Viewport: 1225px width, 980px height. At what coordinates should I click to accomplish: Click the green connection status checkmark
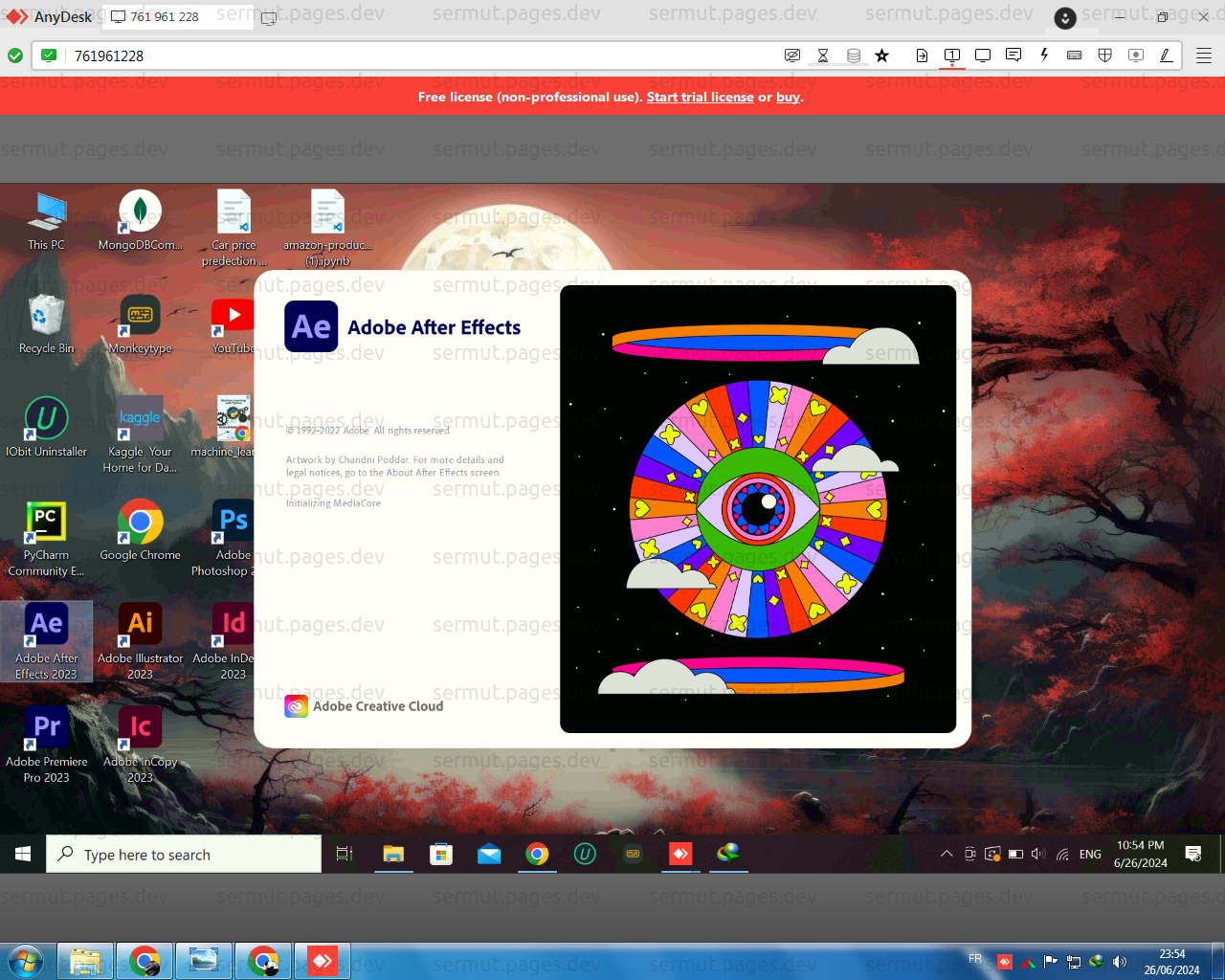tap(15, 56)
